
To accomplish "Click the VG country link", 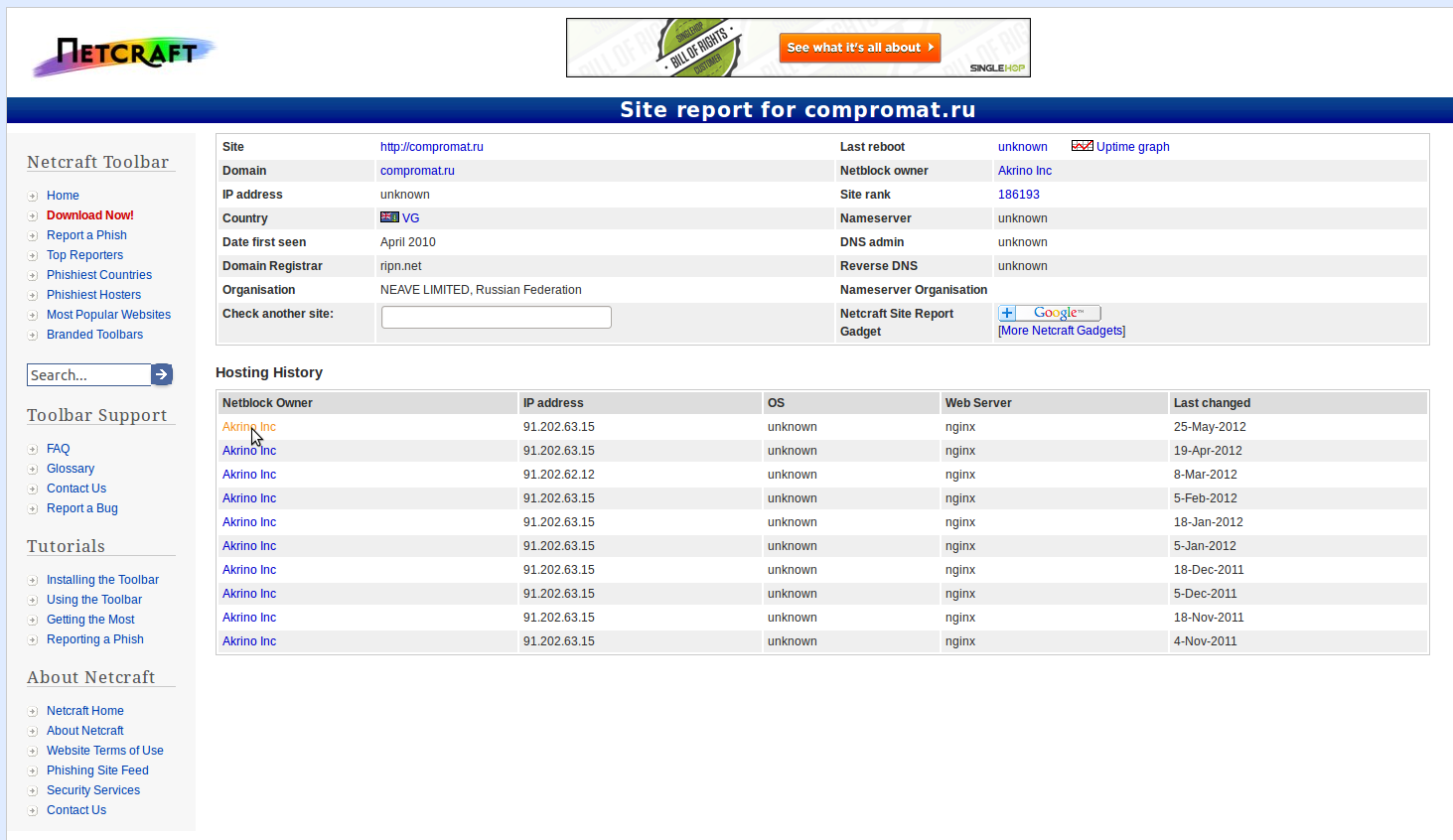I will coord(410,218).
